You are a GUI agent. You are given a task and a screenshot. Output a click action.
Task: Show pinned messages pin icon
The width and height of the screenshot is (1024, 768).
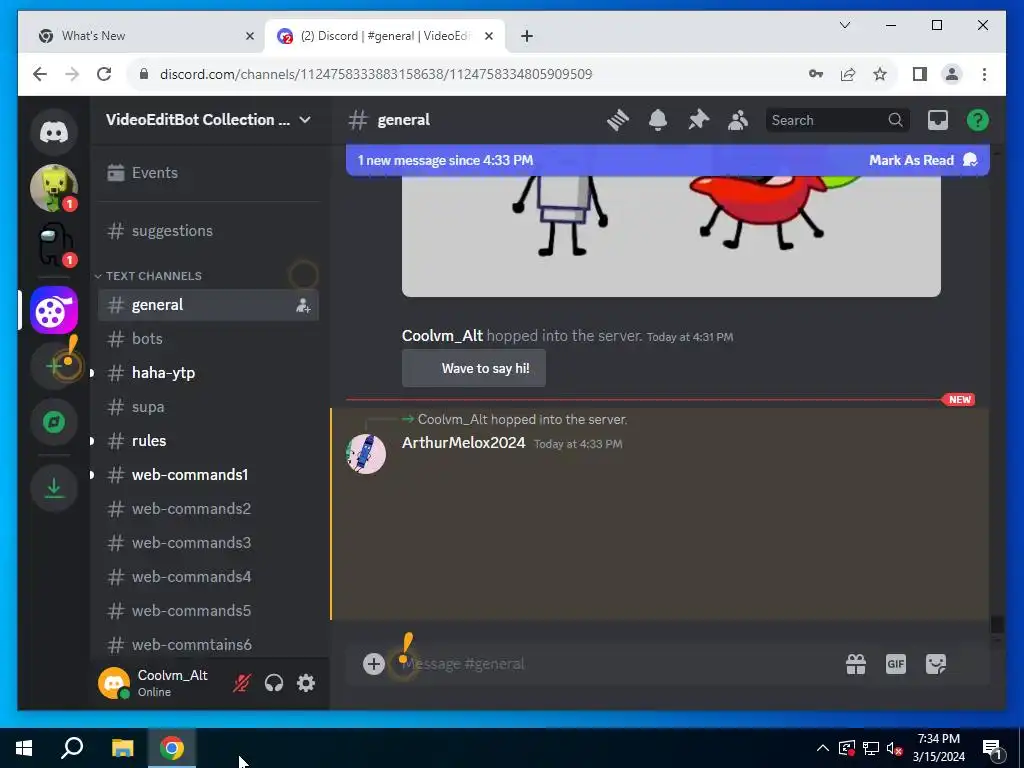click(698, 120)
